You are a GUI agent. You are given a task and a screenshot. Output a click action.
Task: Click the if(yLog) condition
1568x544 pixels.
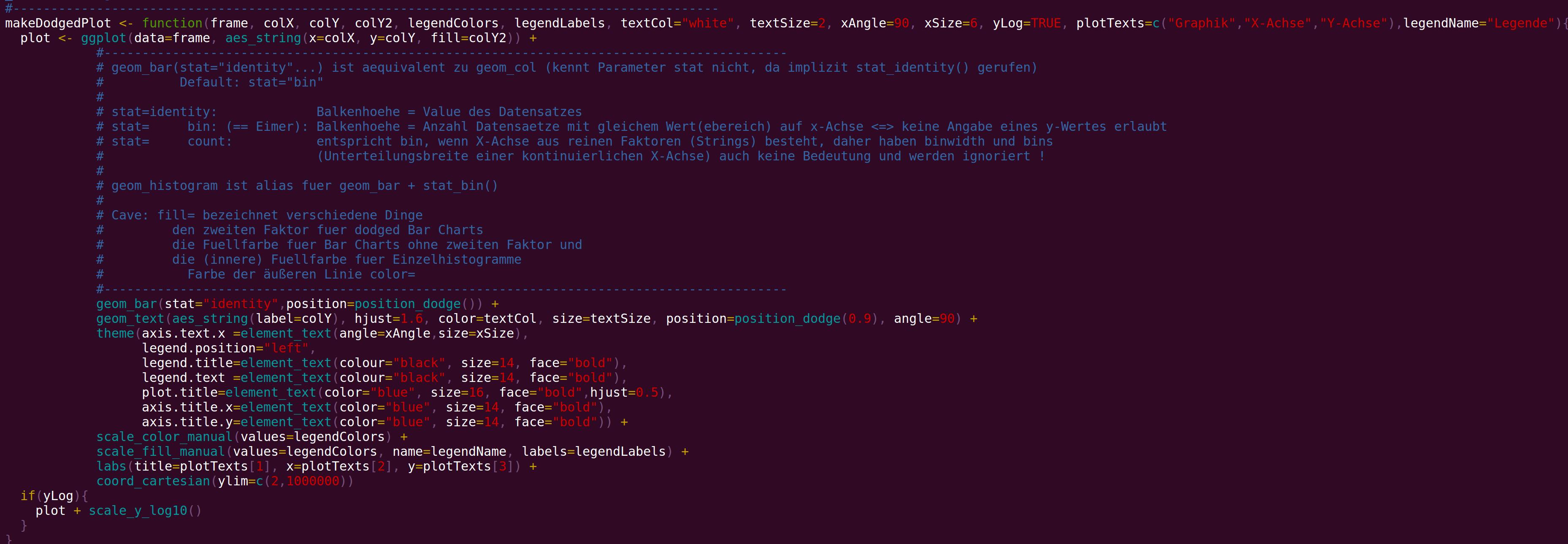[51, 496]
